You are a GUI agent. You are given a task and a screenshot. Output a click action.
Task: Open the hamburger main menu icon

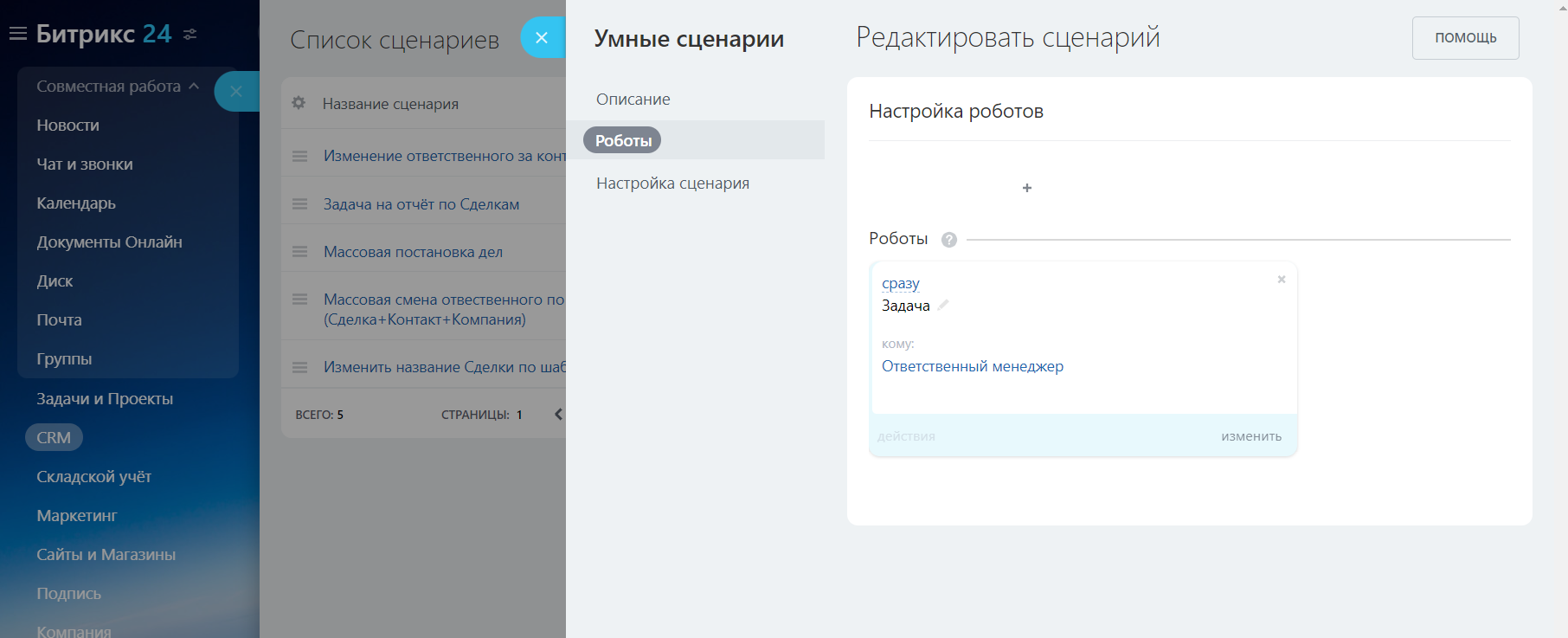[x=17, y=34]
